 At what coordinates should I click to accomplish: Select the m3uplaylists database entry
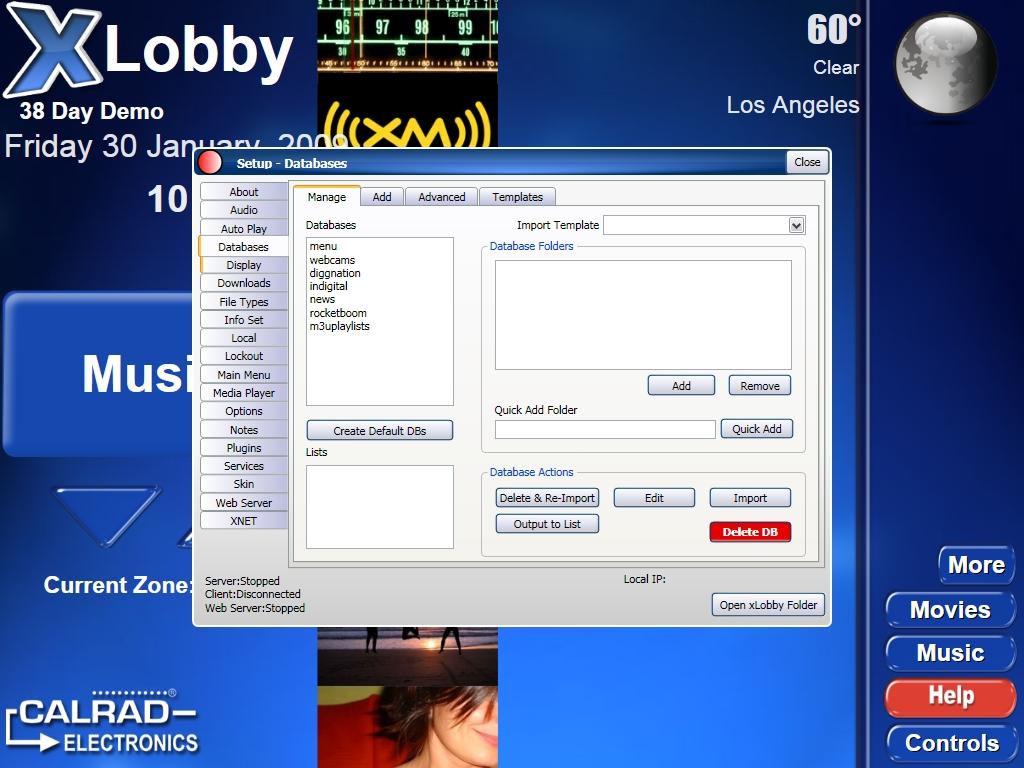tap(340, 326)
